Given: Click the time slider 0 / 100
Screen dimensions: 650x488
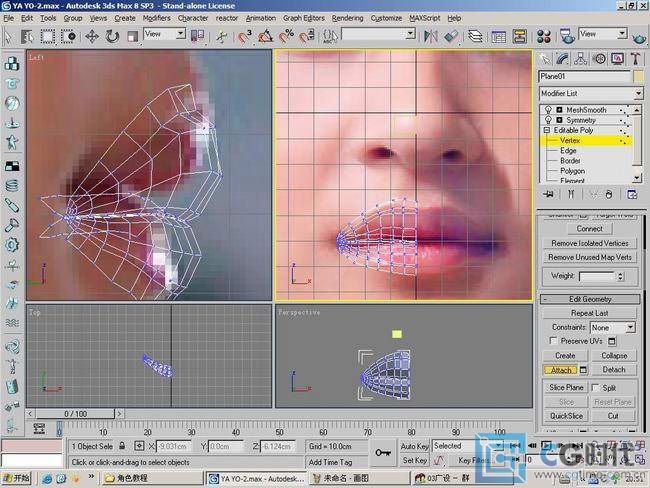Looking at the screenshot, I should 75,414.
